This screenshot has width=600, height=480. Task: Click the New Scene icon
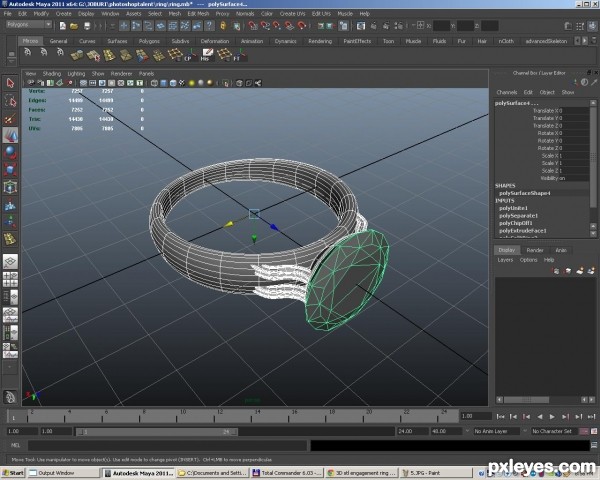click(x=63, y=26)
